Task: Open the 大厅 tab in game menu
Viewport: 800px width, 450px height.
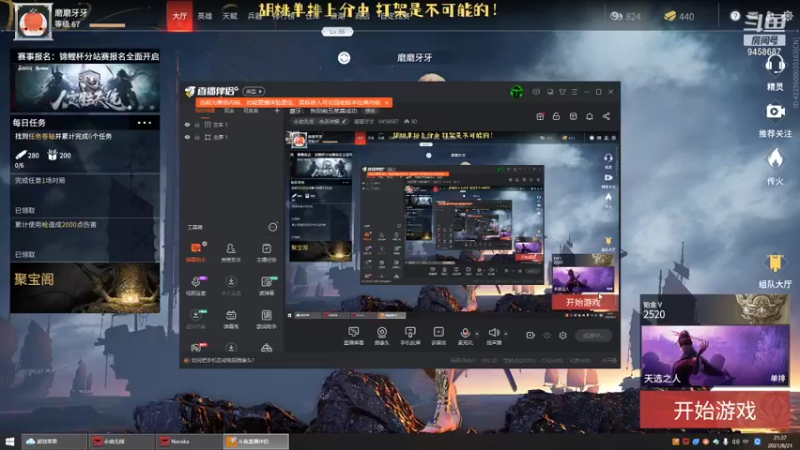Action: (180, 16)
